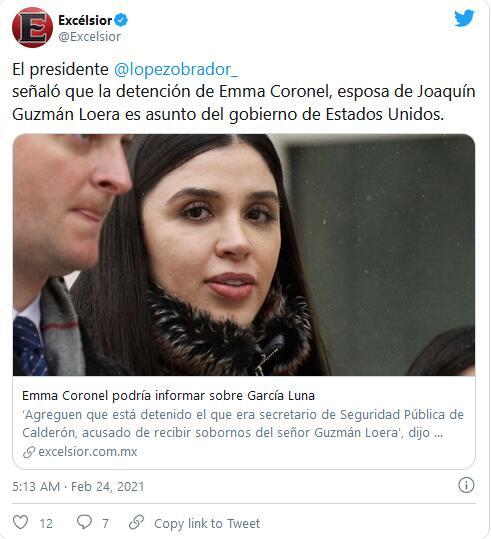Viewport: 491px width, 539px height.
Task: Click the chain link copy icon
Action: pyautogui.click(x=136, y=522)
